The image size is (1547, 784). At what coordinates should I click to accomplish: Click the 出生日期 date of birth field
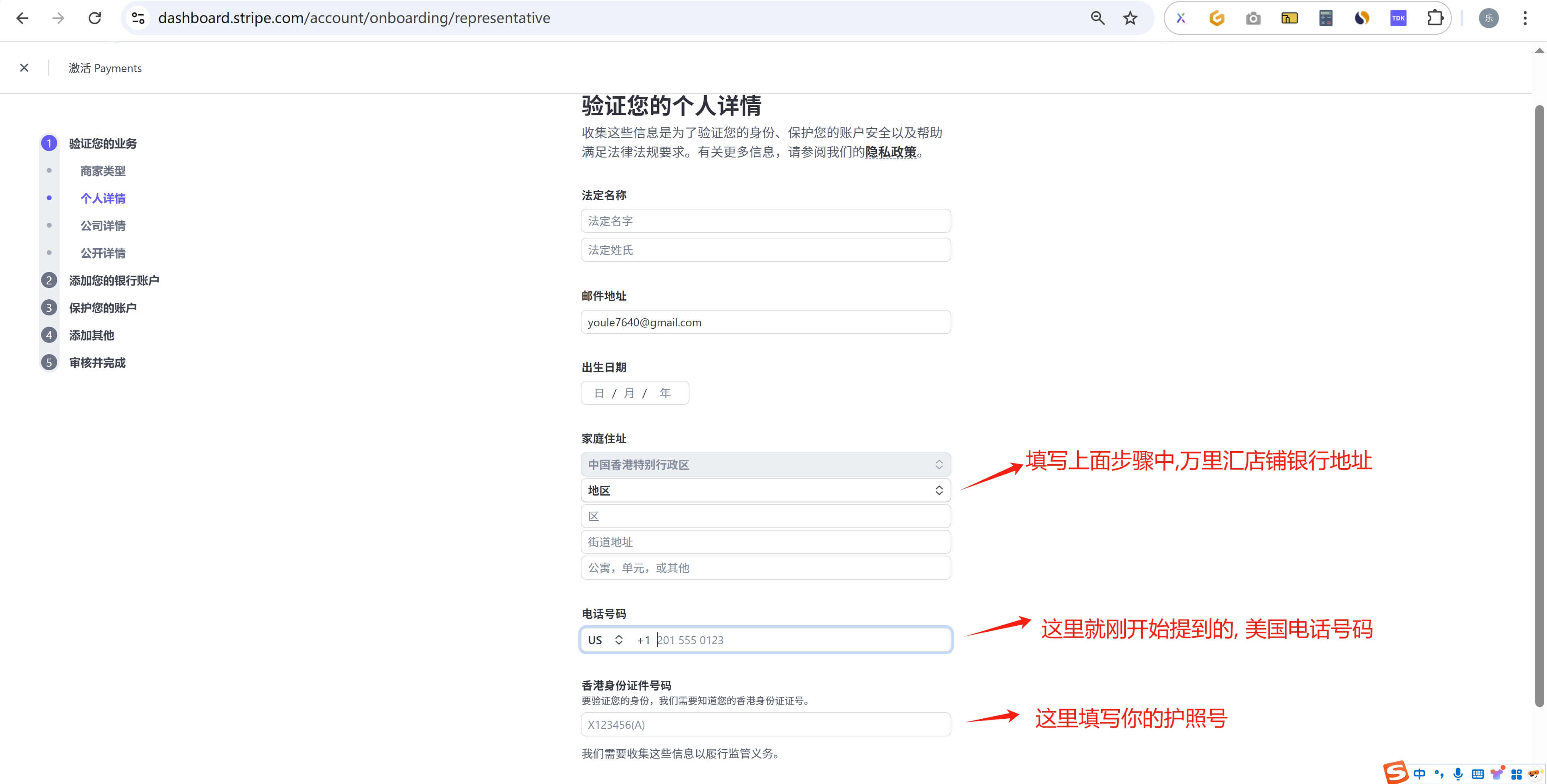coord(635,393)
